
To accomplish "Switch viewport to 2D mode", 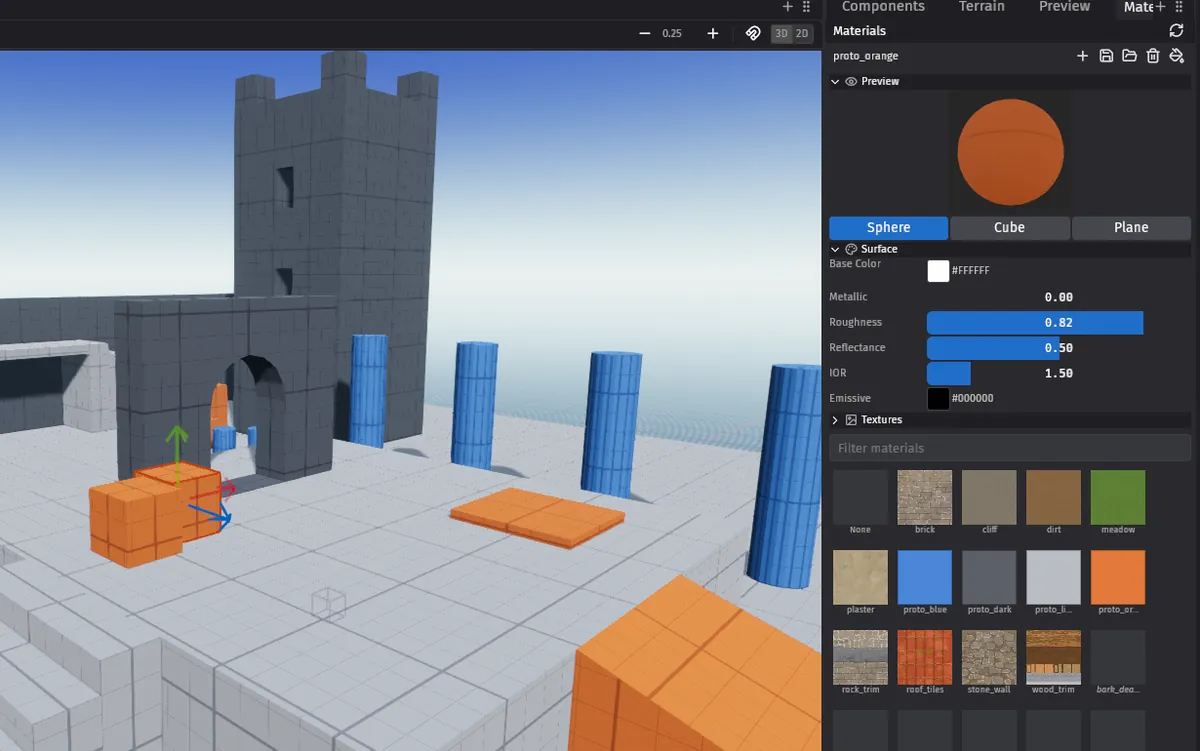I will point(802,33).
